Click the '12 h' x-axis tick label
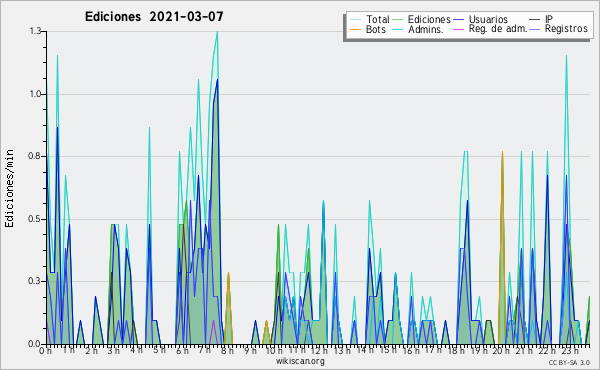 [319, 351]
